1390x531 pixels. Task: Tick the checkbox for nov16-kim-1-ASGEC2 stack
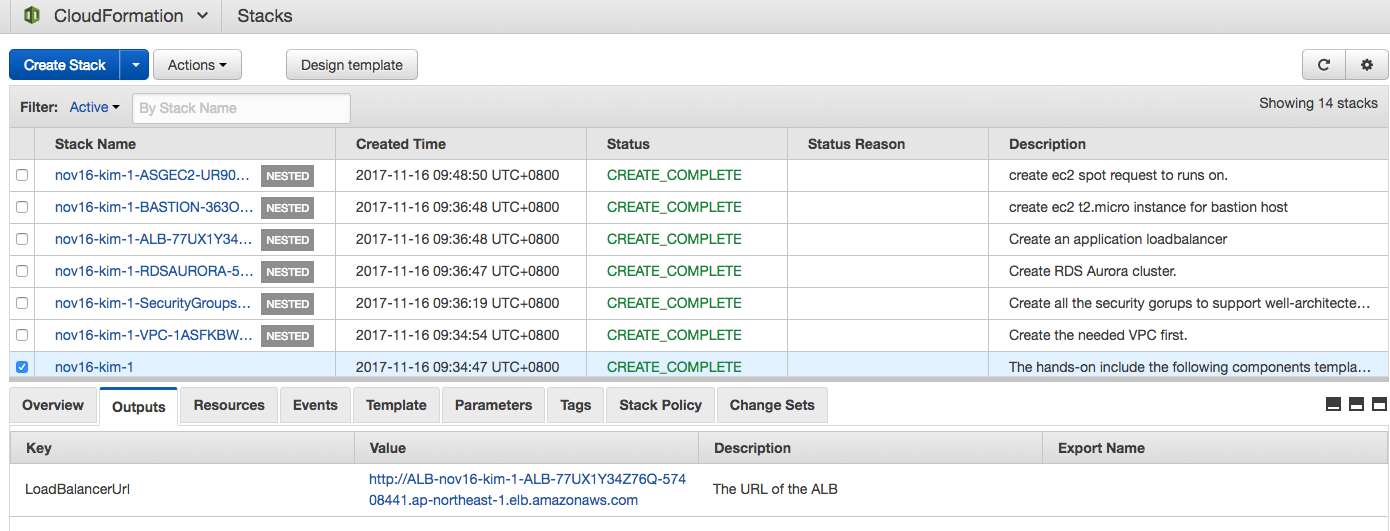22,175
